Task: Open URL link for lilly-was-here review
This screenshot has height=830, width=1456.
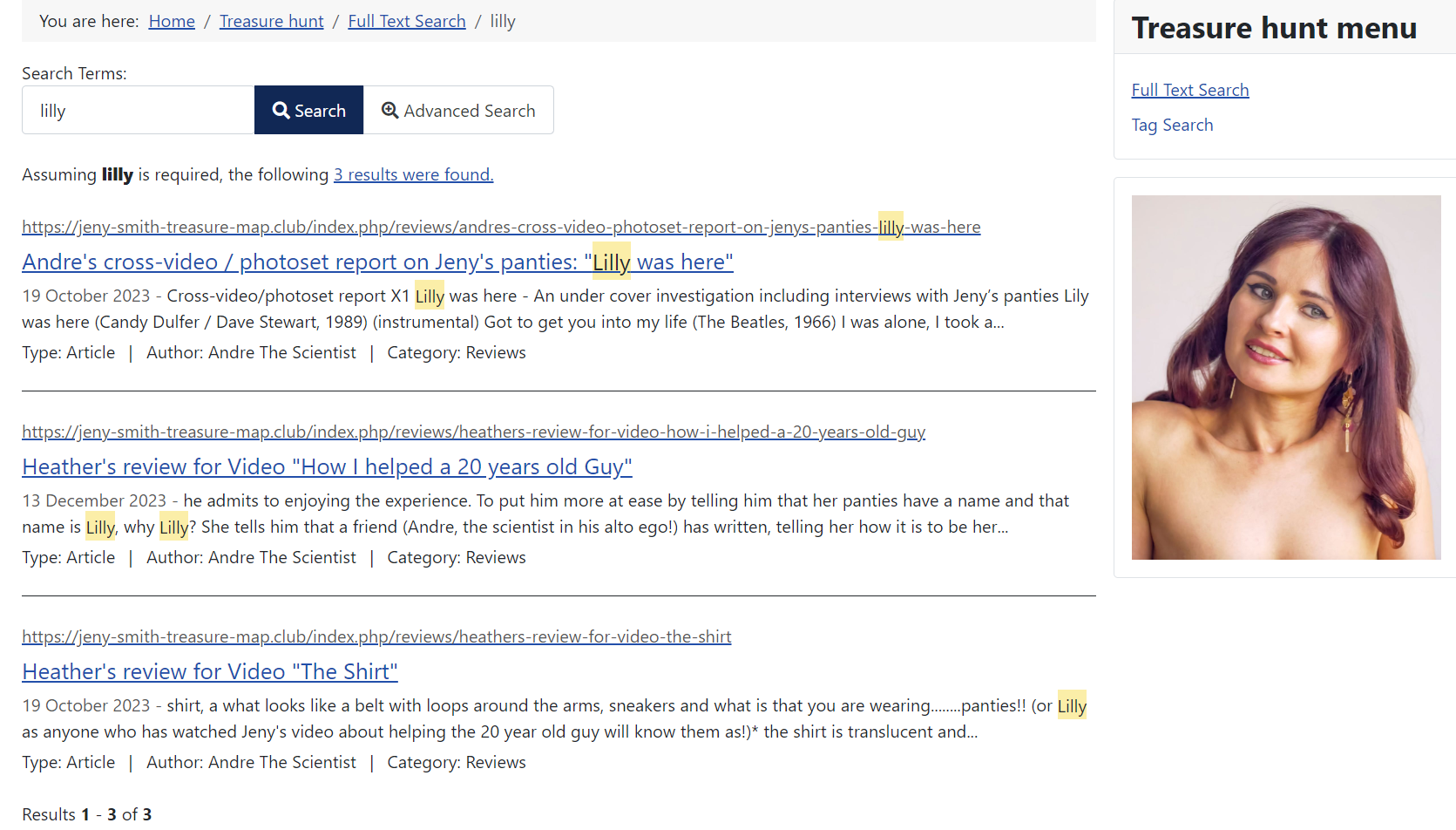Action: point(501,227)
